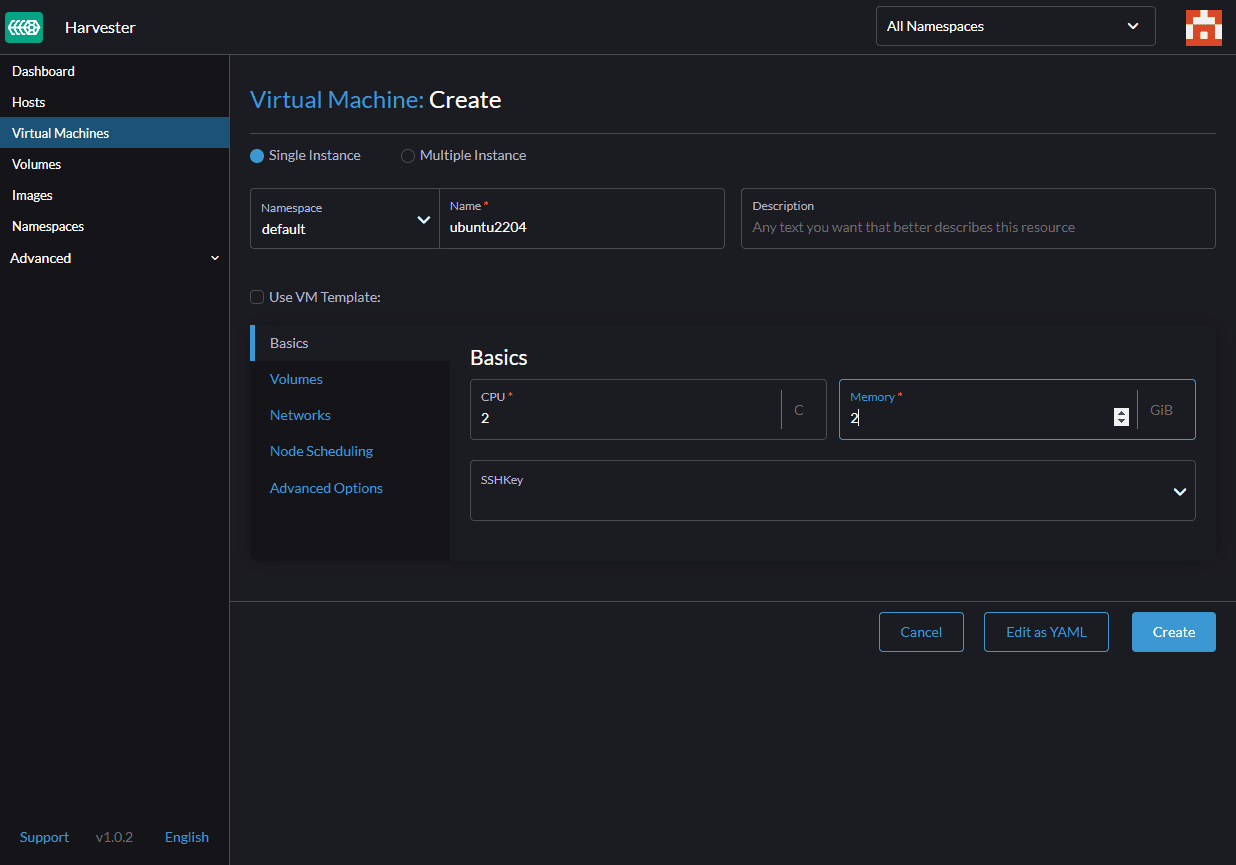Open the user avatar menu
1236x865 pixels.
click(1203, 27)
